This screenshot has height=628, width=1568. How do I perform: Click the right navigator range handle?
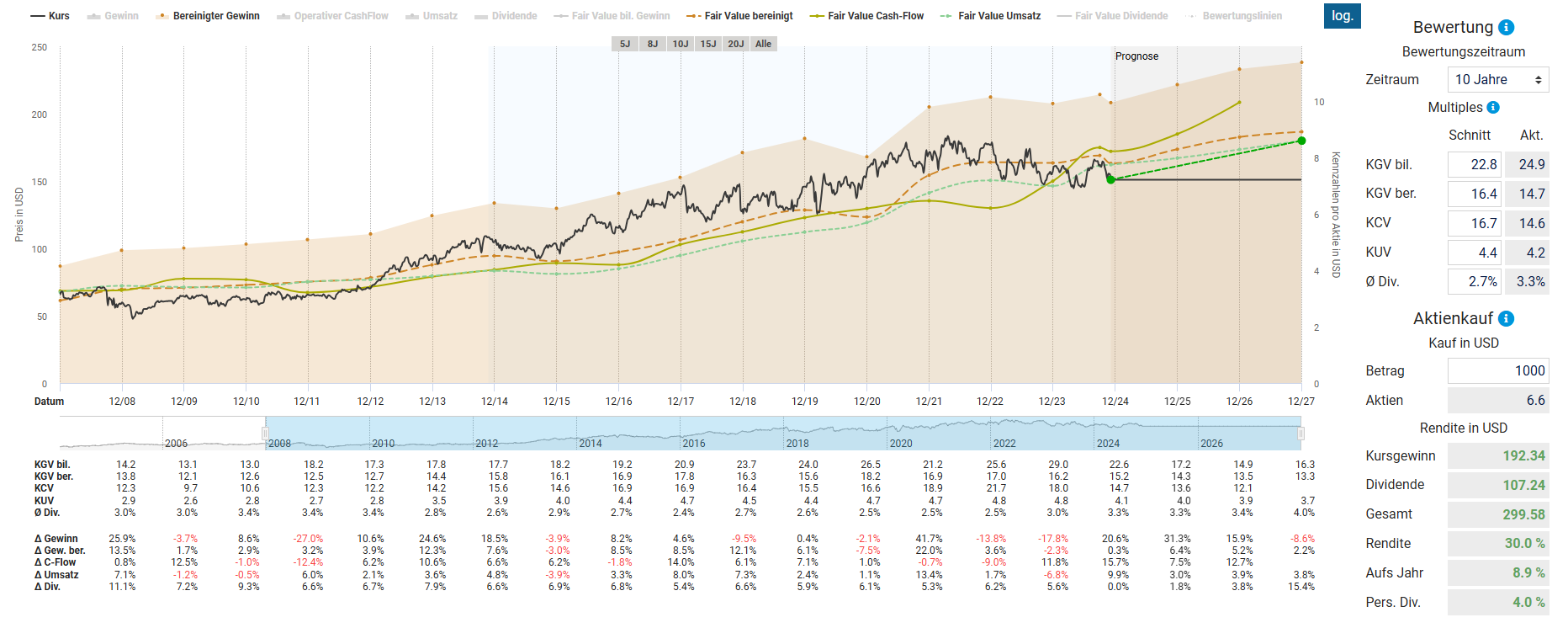click(1300, 434)
